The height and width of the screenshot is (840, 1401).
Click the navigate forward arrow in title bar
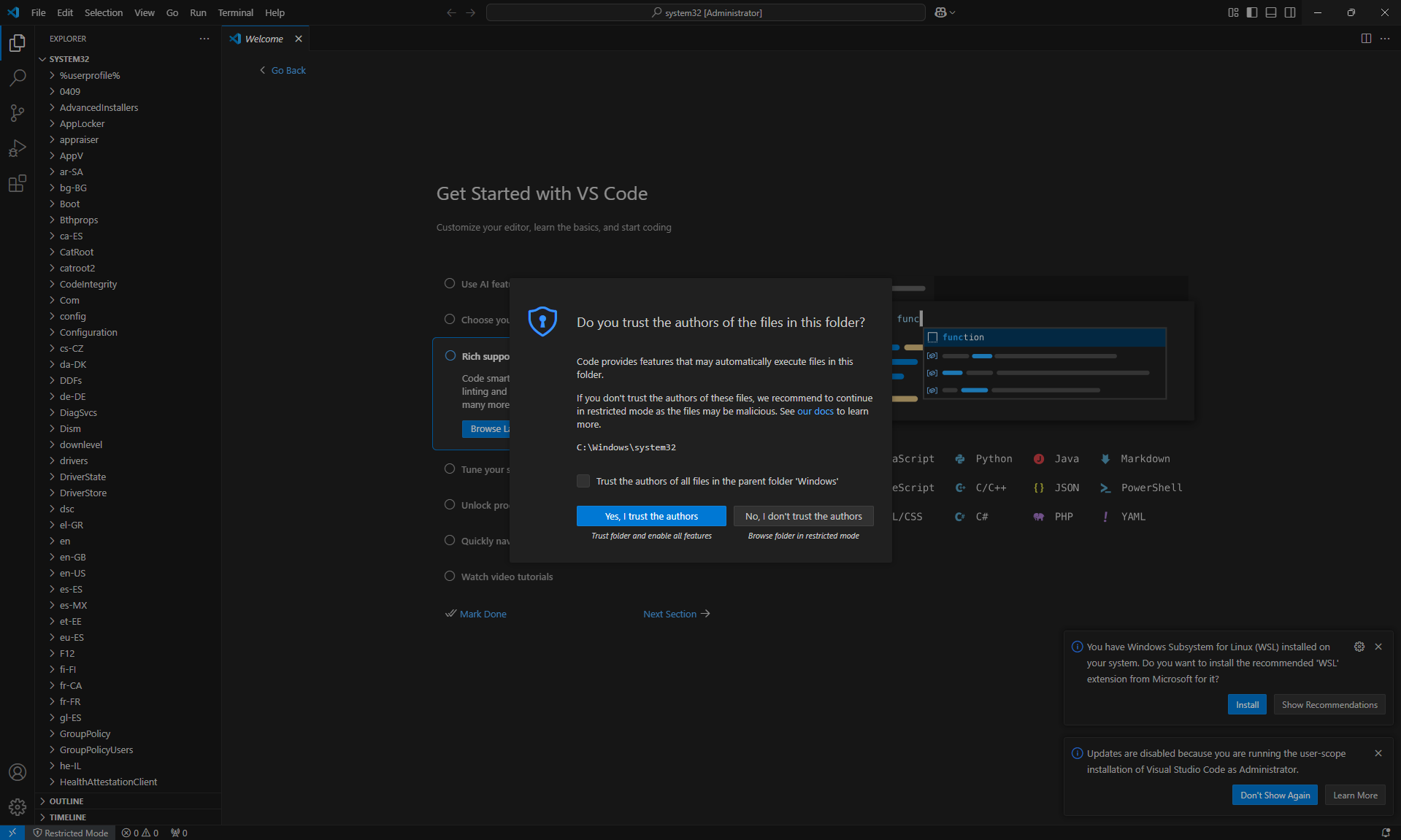pos(470,12)
